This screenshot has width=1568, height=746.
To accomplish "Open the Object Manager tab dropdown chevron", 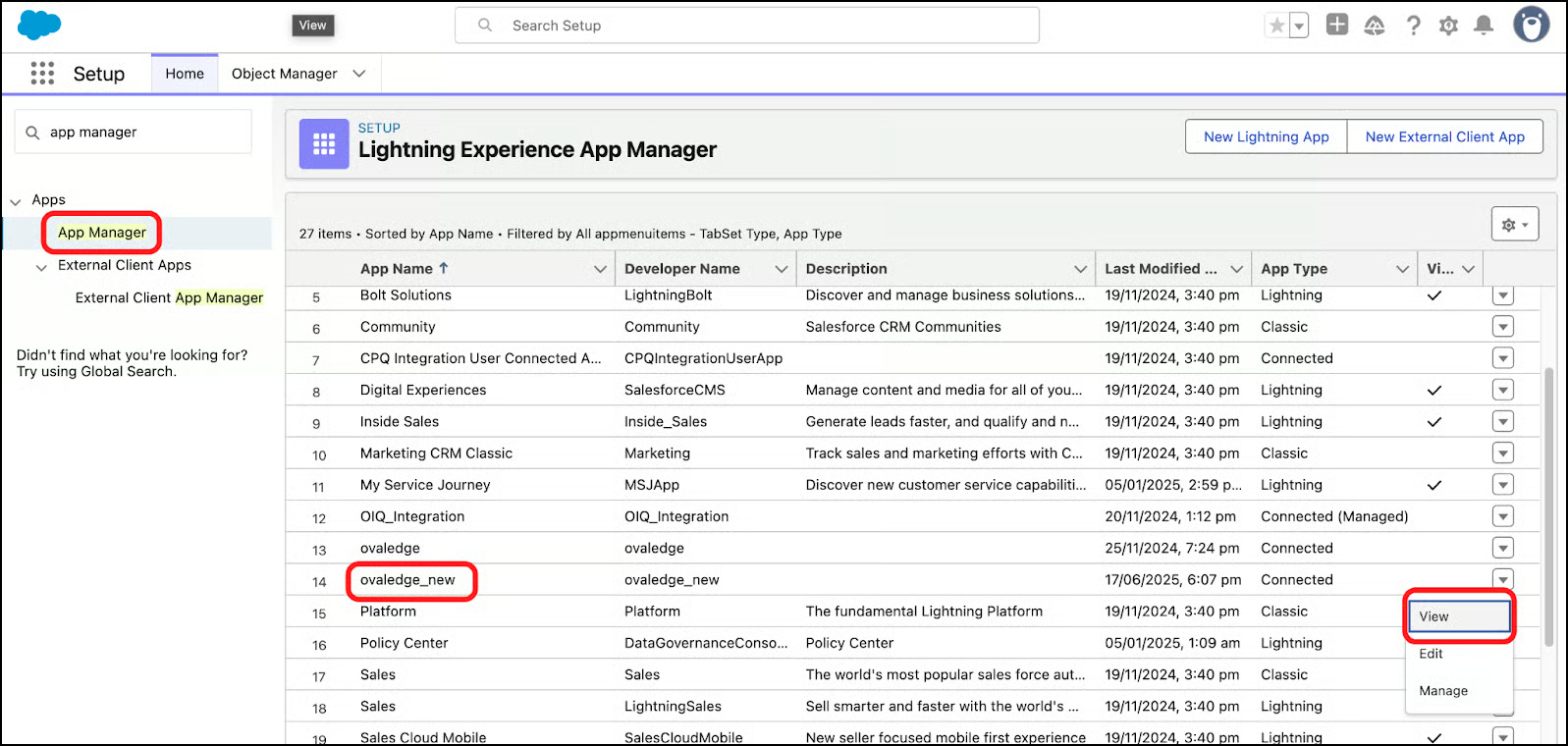I will click(x=359, y=74).
